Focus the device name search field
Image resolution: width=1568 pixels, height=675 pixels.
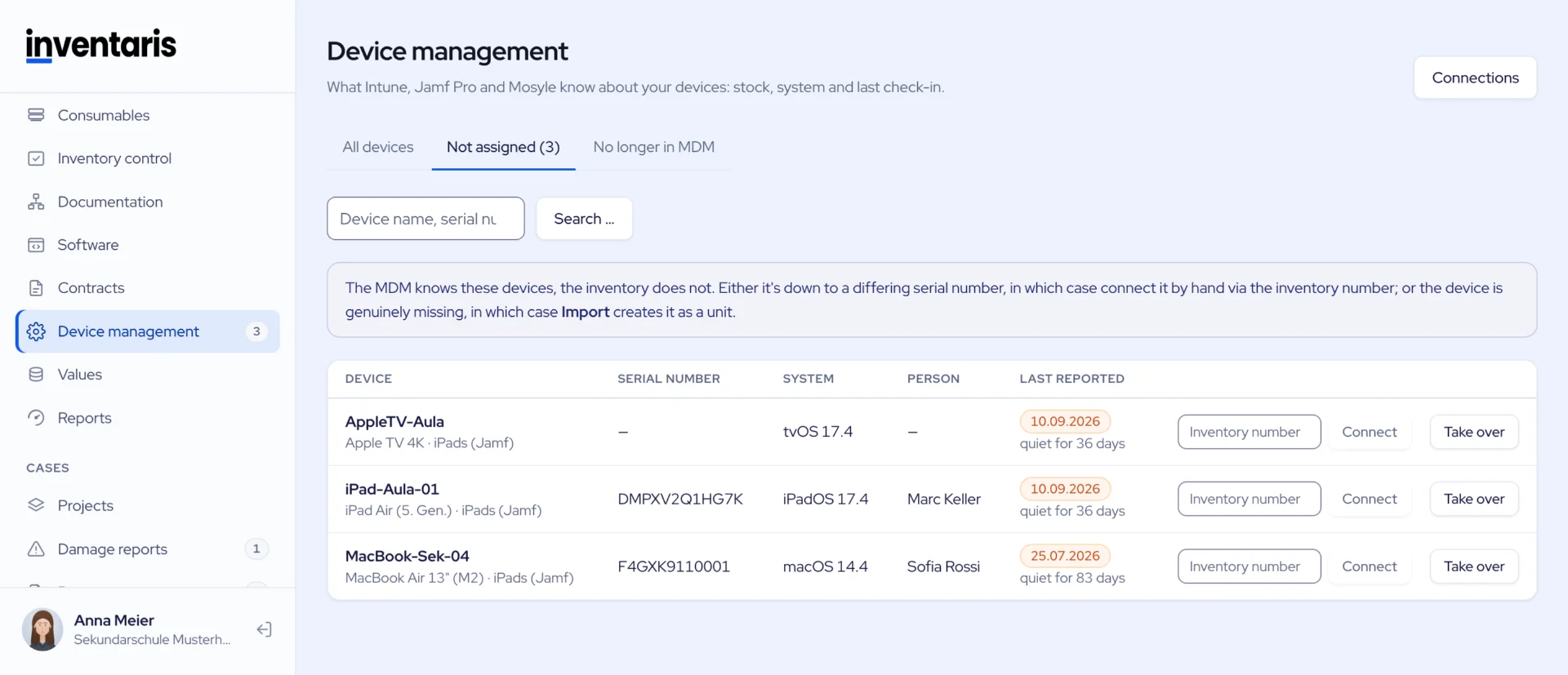[425, 219]
